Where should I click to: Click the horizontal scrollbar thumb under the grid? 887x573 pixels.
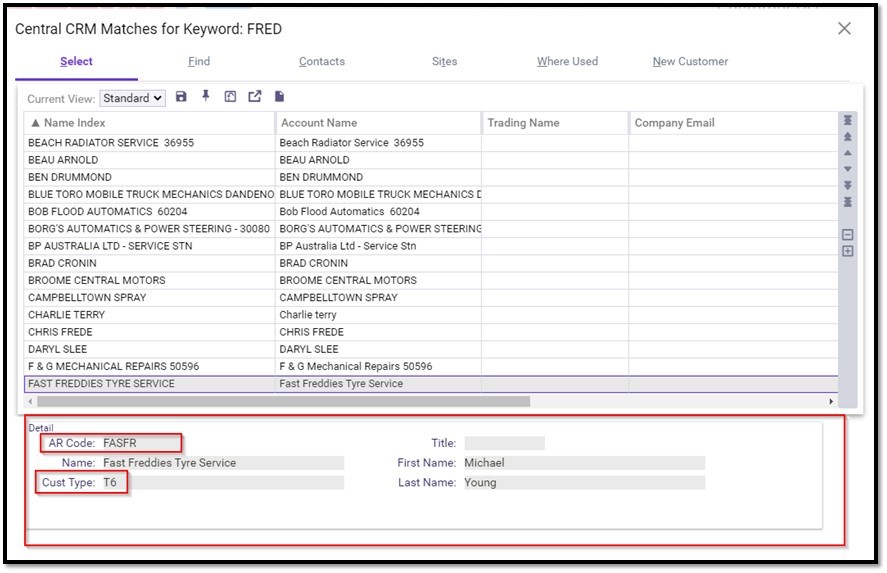[283, 401]
